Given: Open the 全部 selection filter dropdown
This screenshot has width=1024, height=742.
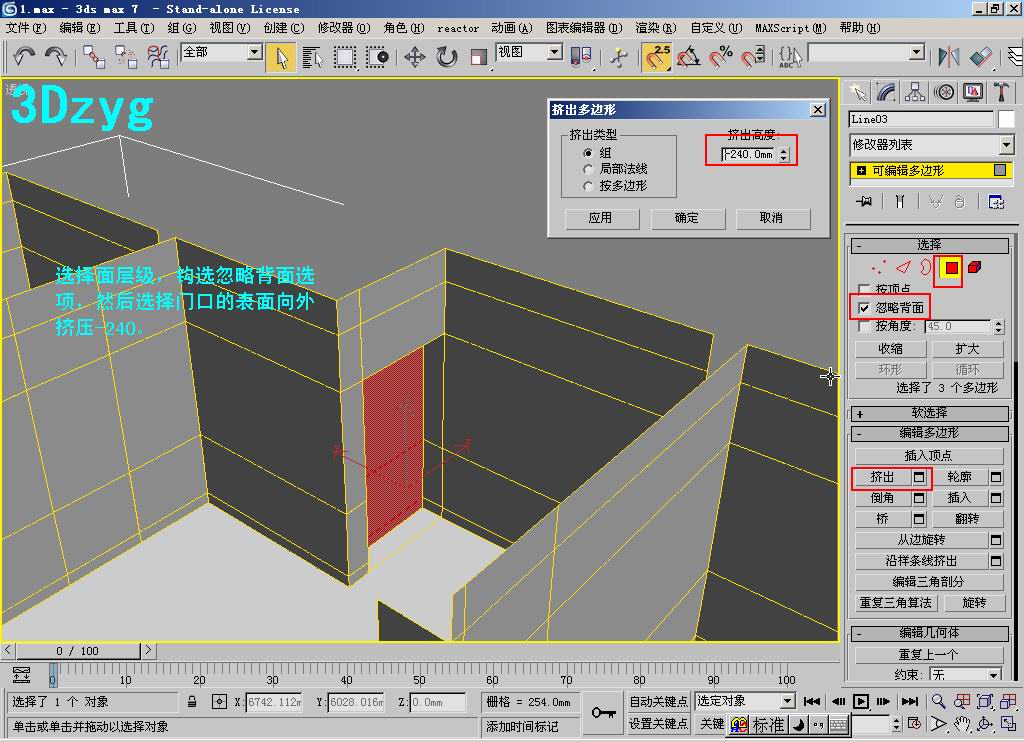Looking at the screenshot, I should click(x=254, y=52).
